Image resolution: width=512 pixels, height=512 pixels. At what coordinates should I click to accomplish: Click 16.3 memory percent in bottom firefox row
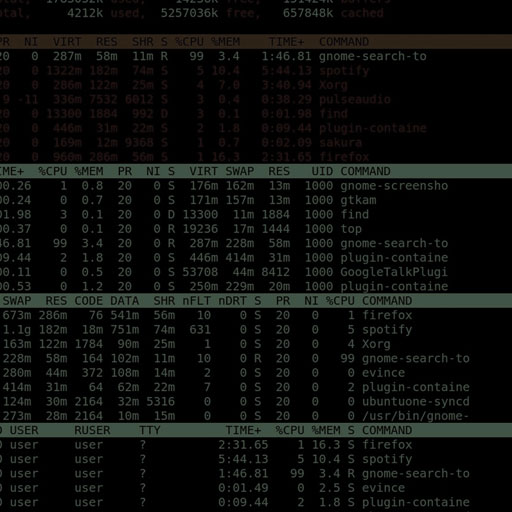pyautogui.click(x=326, y=445)
